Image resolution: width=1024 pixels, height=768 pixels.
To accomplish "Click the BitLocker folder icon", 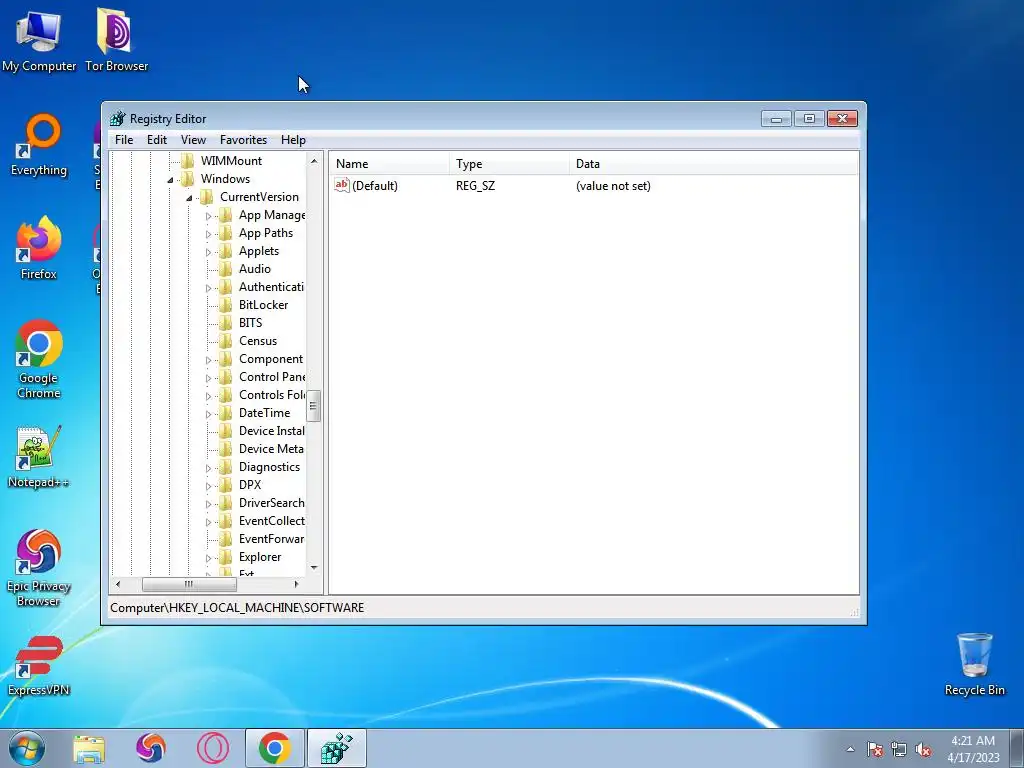I will [x=225, y=305].
